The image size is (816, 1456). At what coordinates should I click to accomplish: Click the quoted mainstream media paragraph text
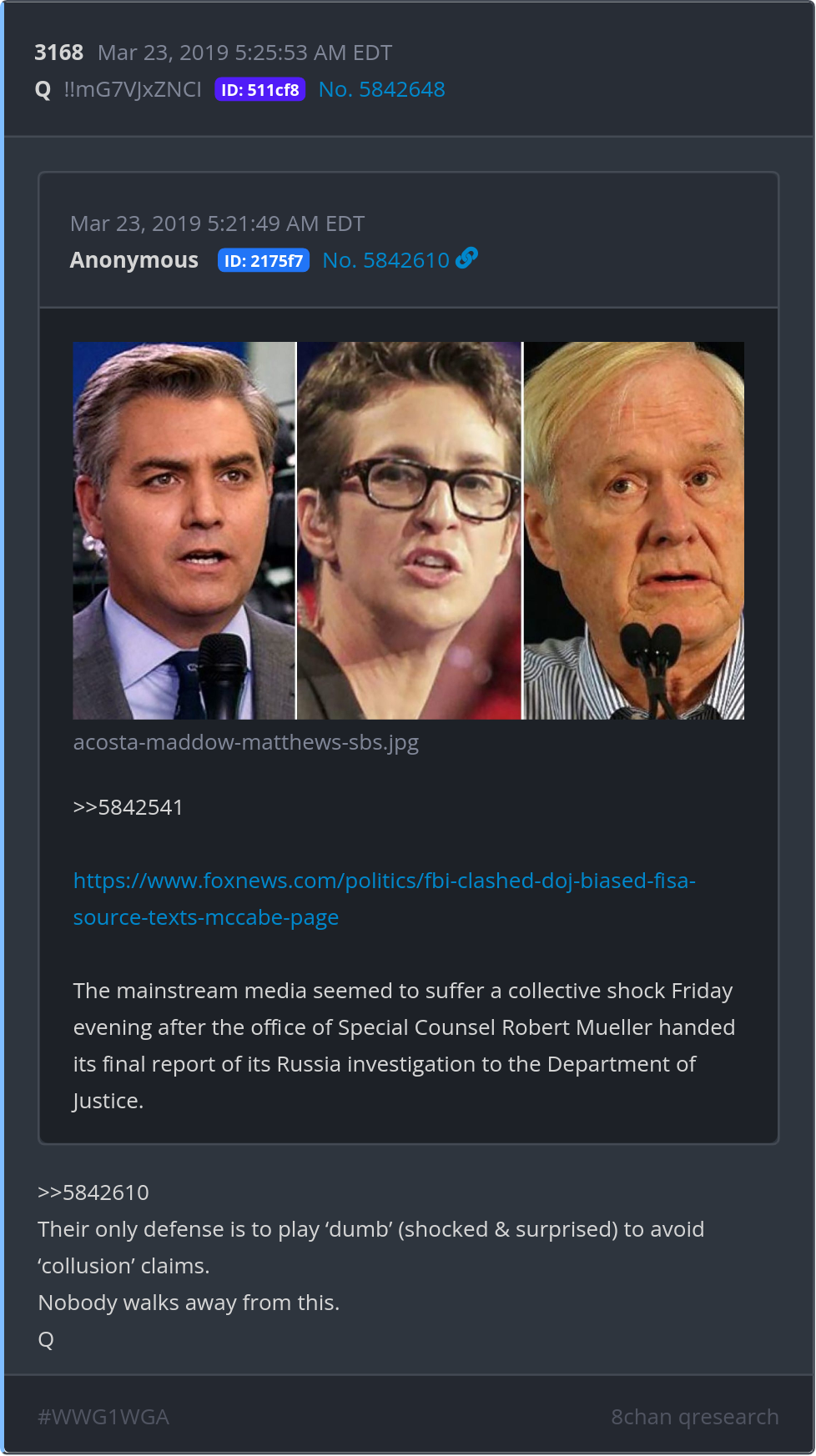point(405,1046)
